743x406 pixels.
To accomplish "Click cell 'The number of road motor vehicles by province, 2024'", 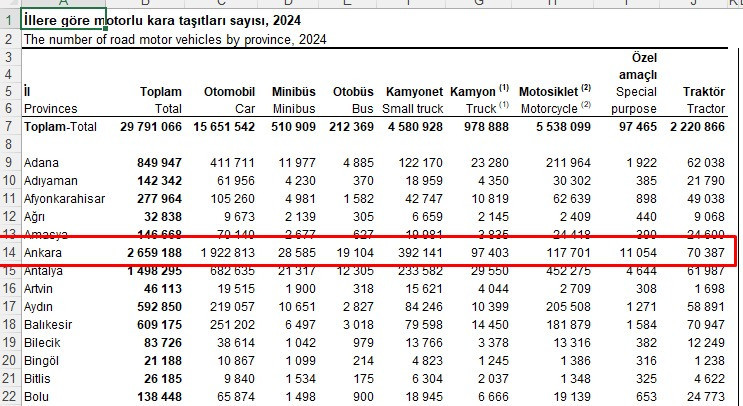I will click(x=175, y=39).
